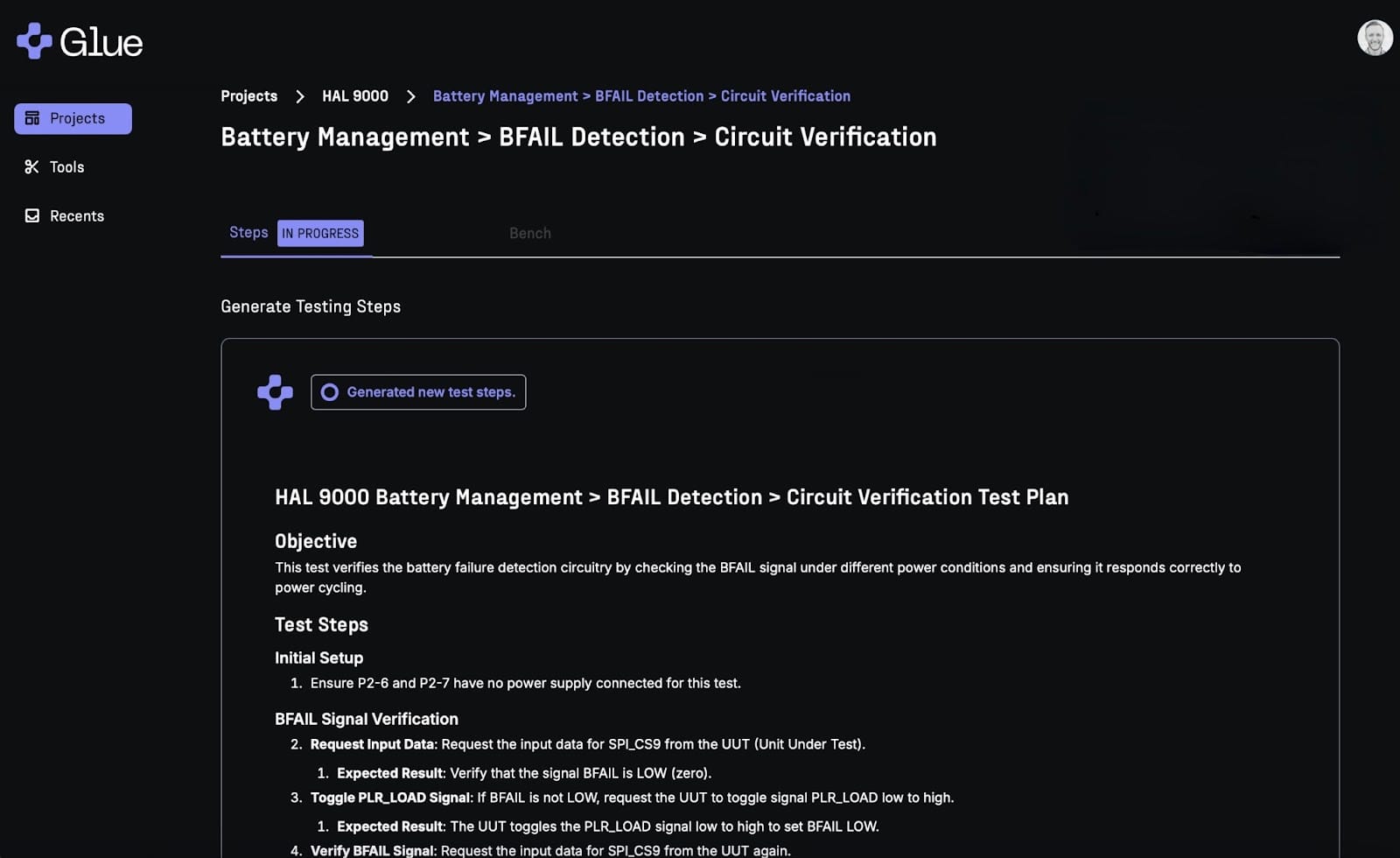Go to Projects via the breadcrumb link
Screen dimensions: 1400x858
click(248, 96)
